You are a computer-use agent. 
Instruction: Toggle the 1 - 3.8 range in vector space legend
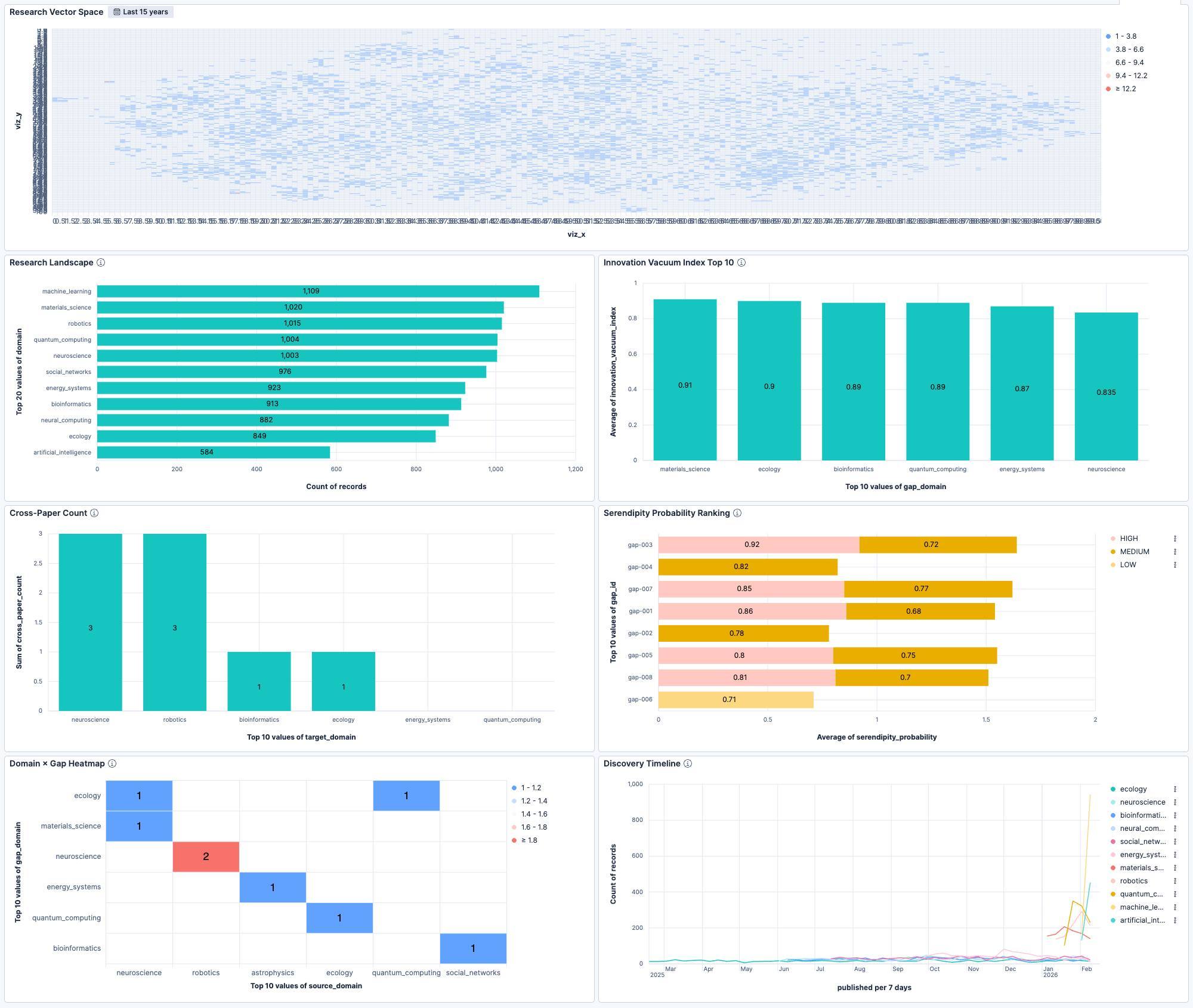point(1126,36)
